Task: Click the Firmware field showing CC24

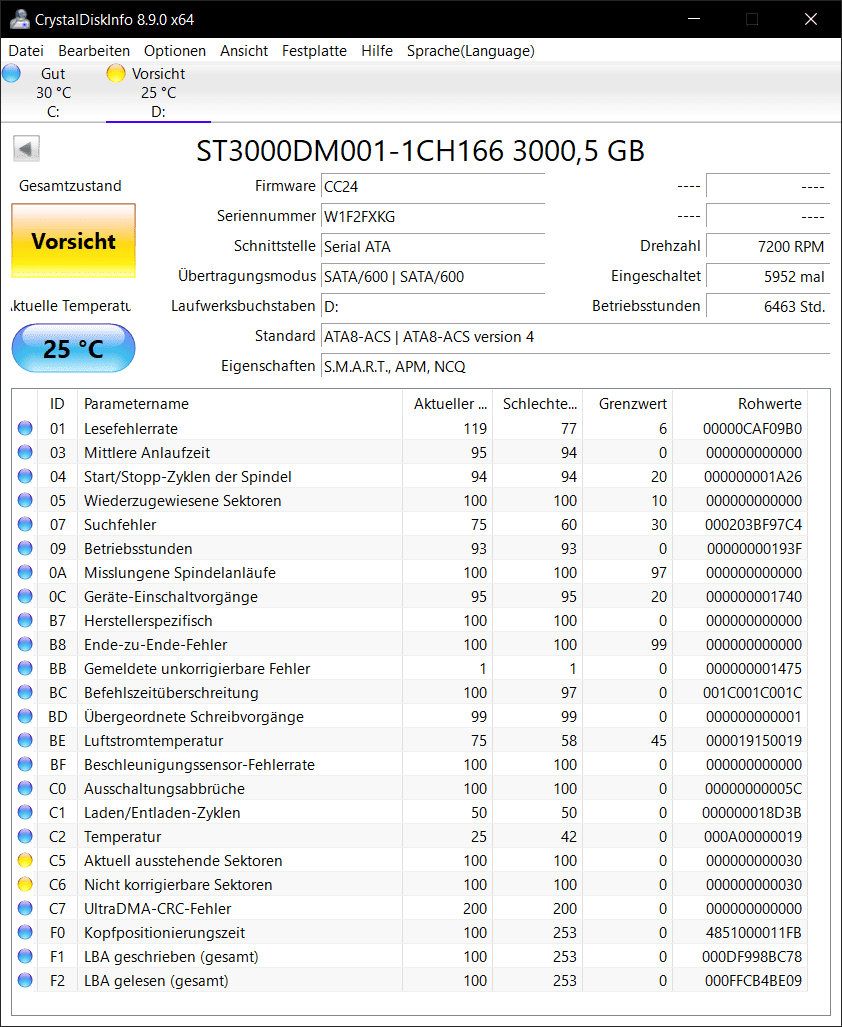Action: click(433, 187)
